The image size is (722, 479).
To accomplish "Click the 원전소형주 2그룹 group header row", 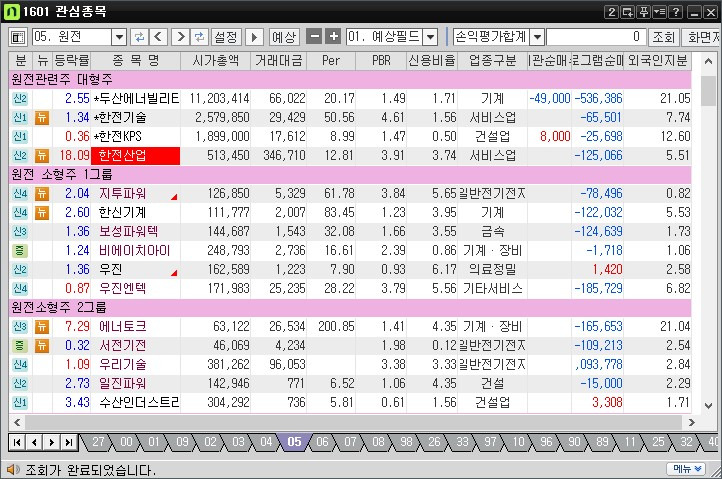I will click(350, 308).
